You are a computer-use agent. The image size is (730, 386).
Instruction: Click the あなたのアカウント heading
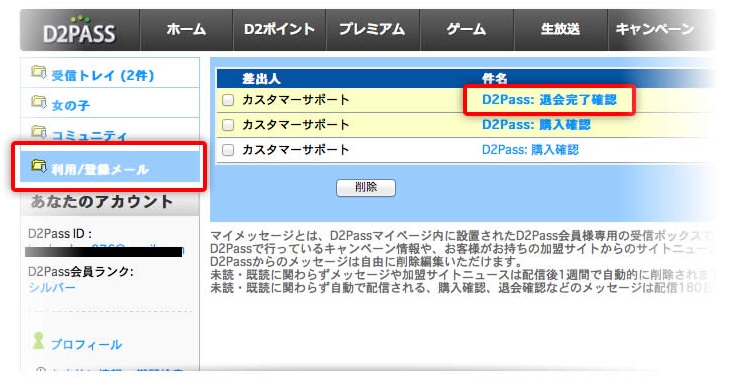(x=102, y=202)
